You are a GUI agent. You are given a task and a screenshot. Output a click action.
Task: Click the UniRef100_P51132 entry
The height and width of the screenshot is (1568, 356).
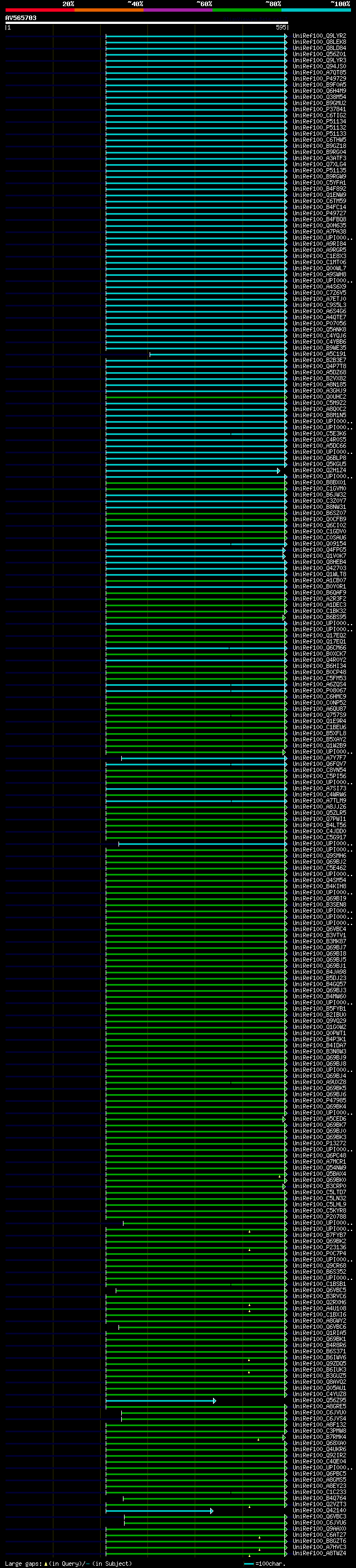pos(319,128)
